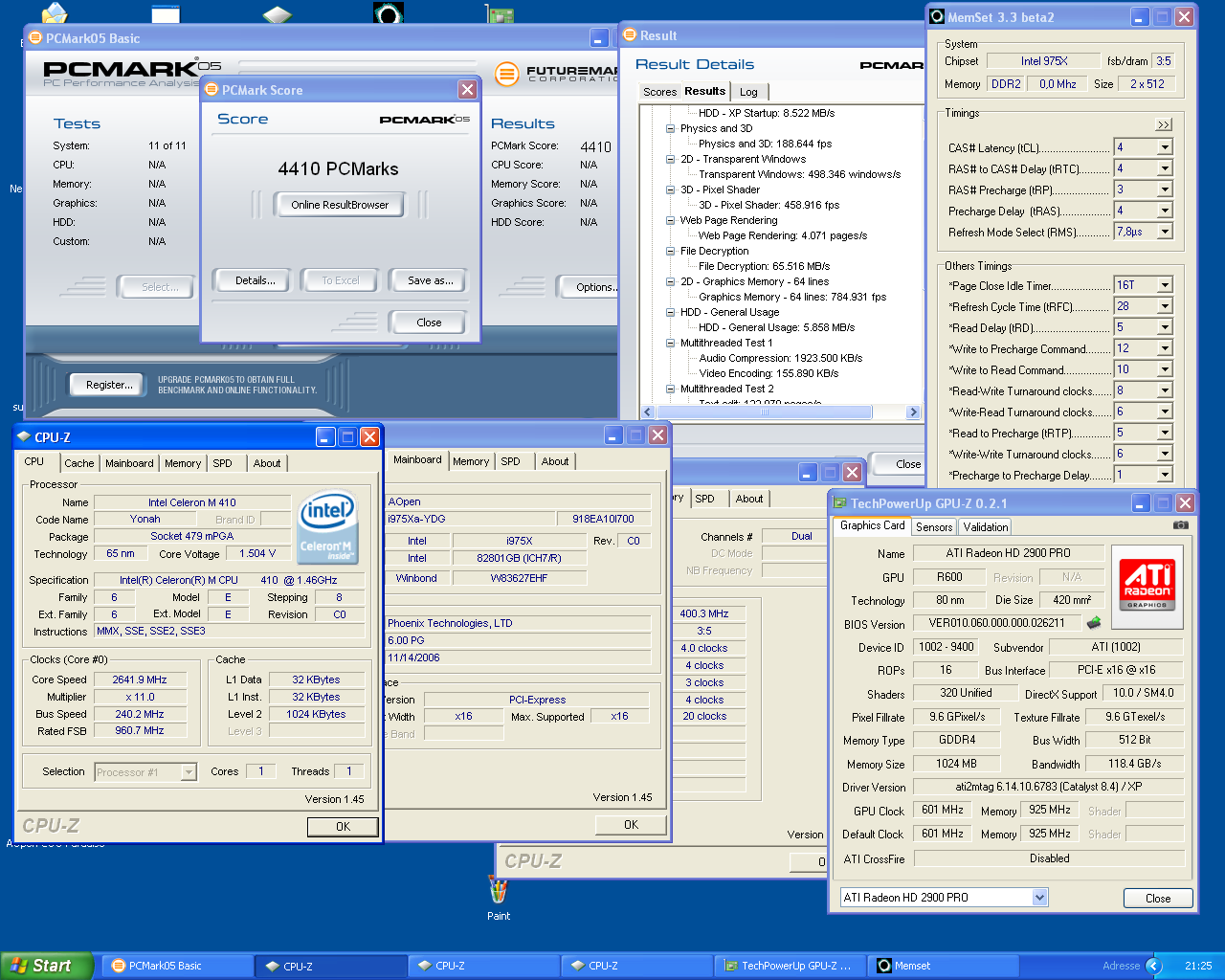
Task: Click the PCMark Score dialog title icon
Action: (x=212, y=90)
